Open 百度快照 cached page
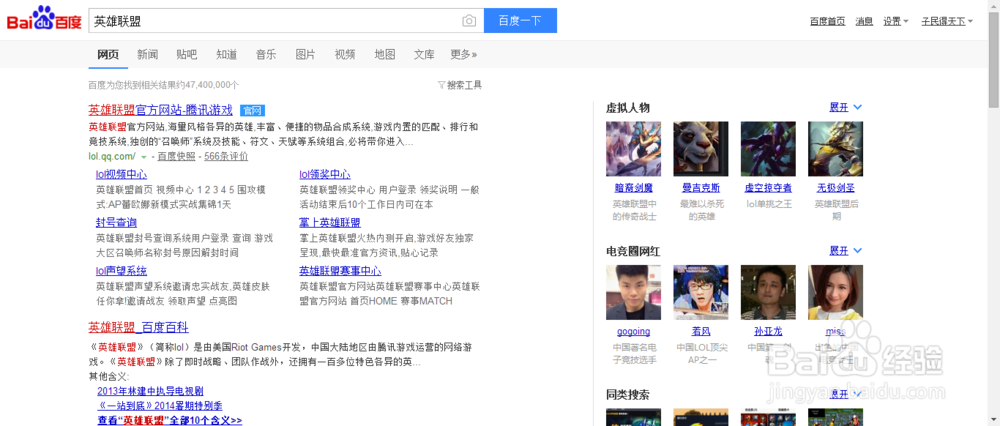The width and height of the screenshot is (1000, 426). pos(176,156)
